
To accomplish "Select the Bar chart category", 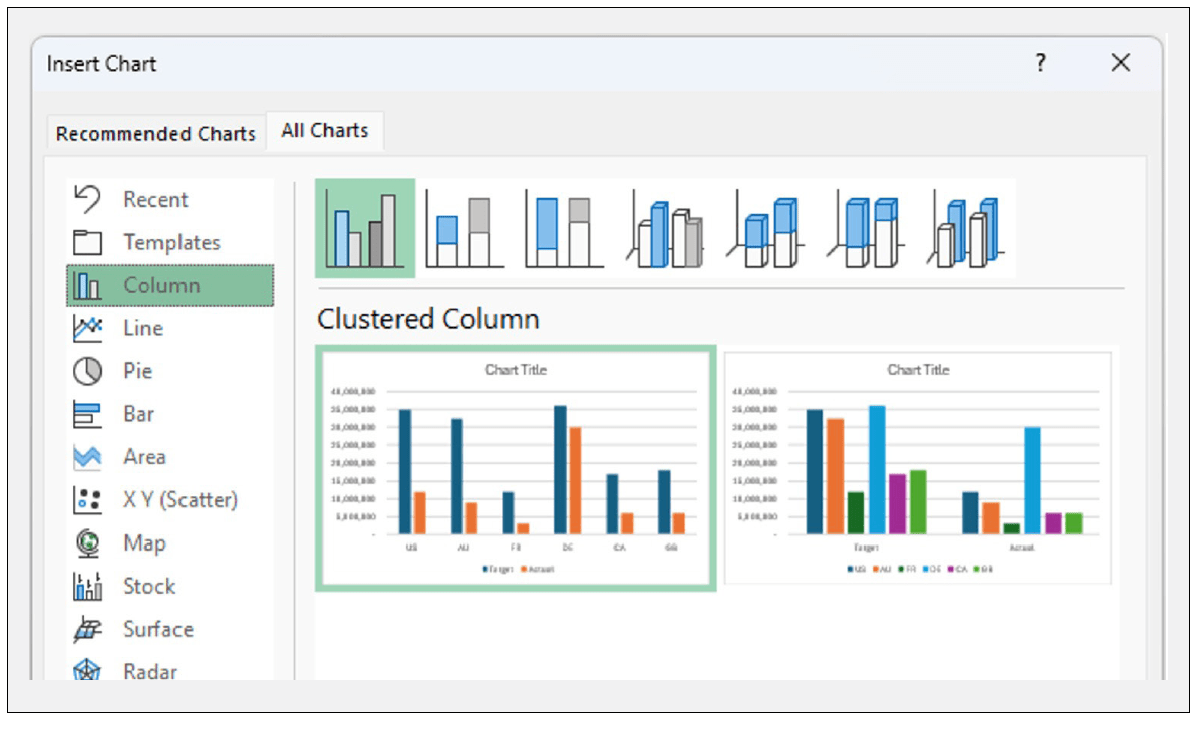I will coord(138,413).
